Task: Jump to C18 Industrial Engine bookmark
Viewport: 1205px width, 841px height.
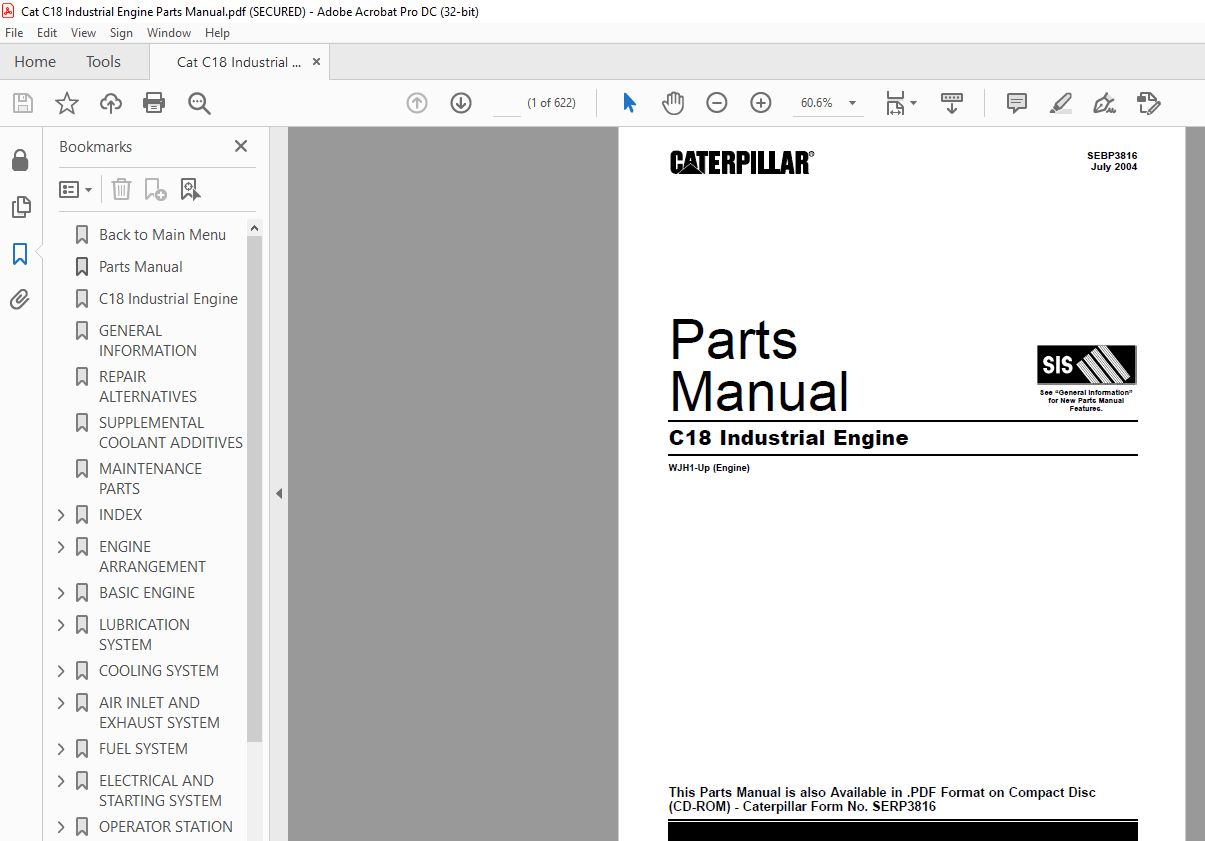Action: click(168, 299)
